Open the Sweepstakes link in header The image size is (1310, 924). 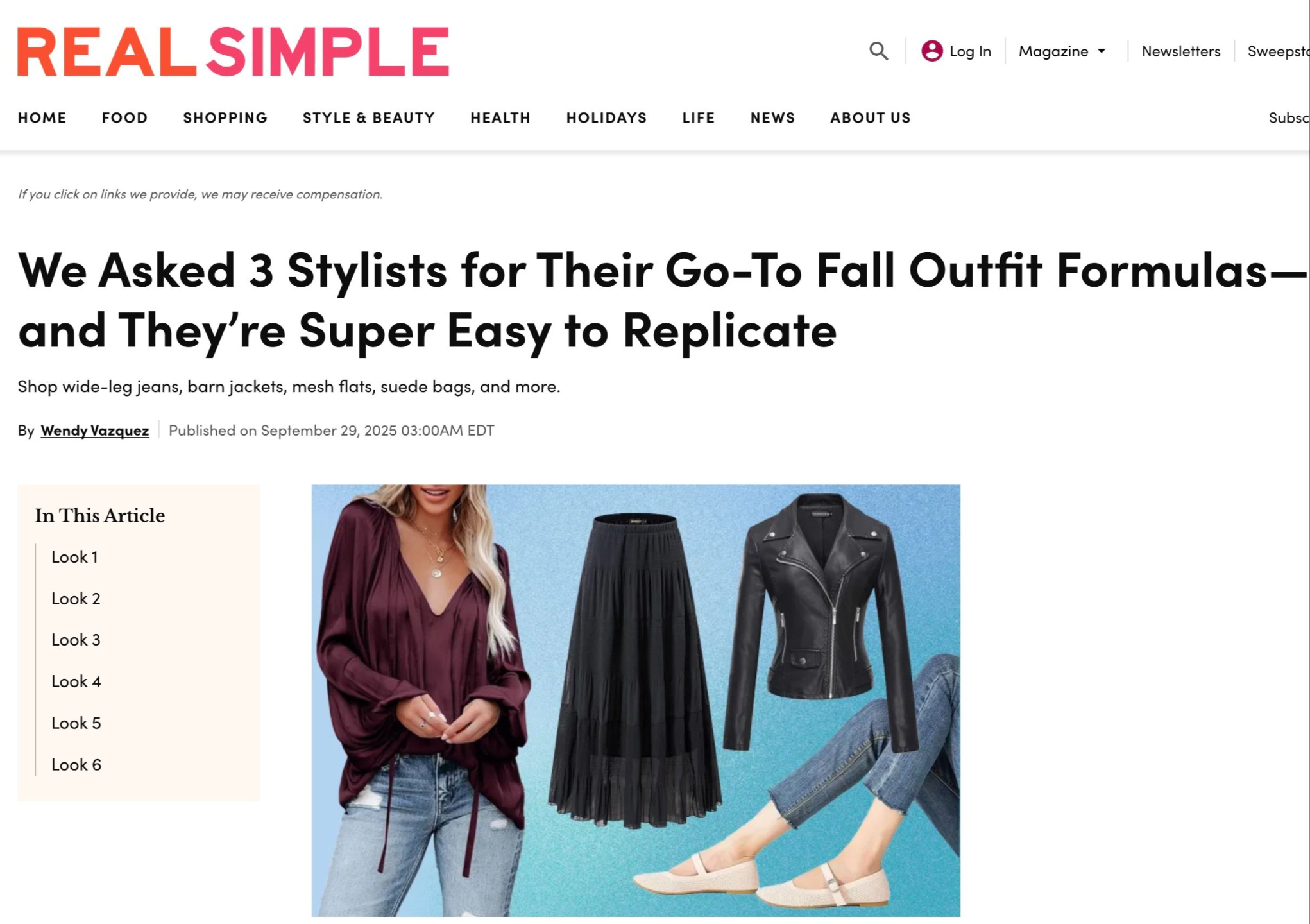pyautogui.click(x=1278, y=51)
